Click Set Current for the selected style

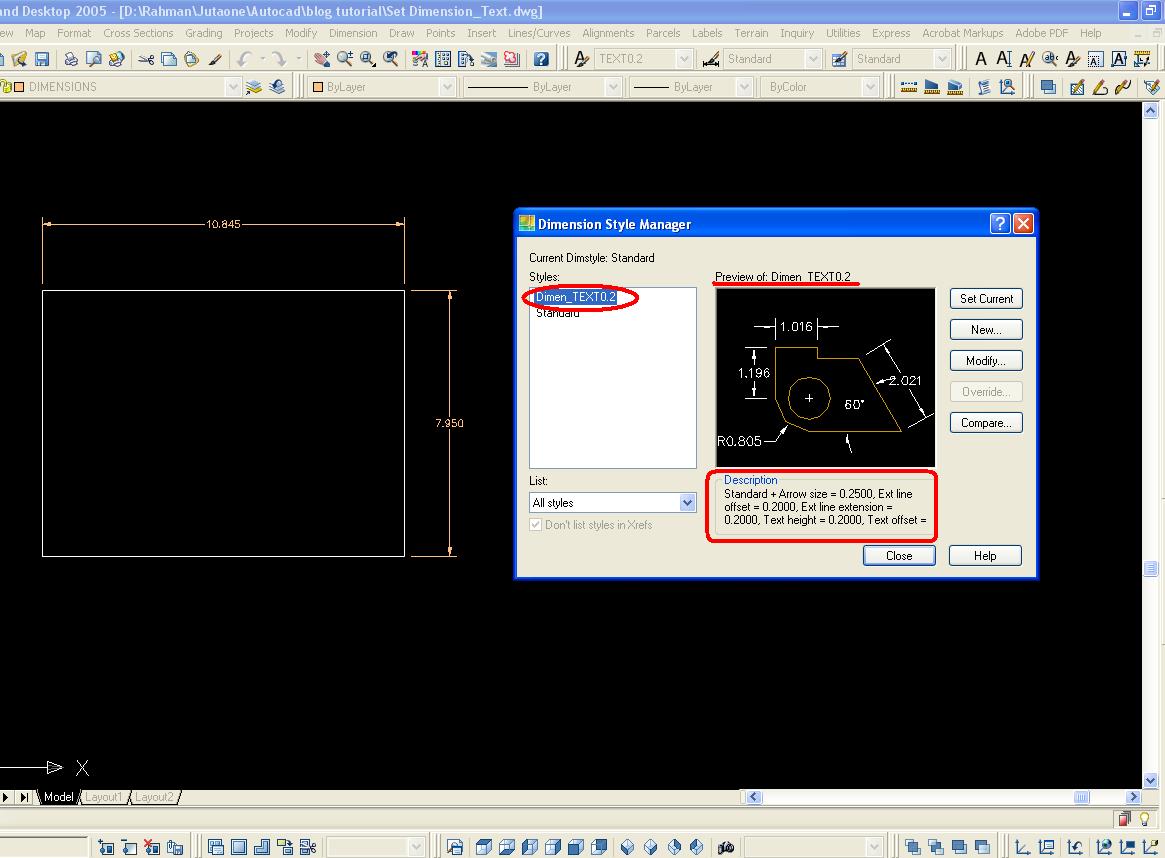985,298
